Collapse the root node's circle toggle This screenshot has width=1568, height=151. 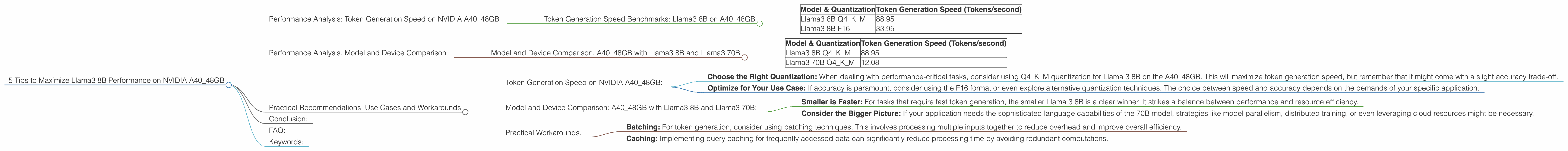tap(229, 85)
